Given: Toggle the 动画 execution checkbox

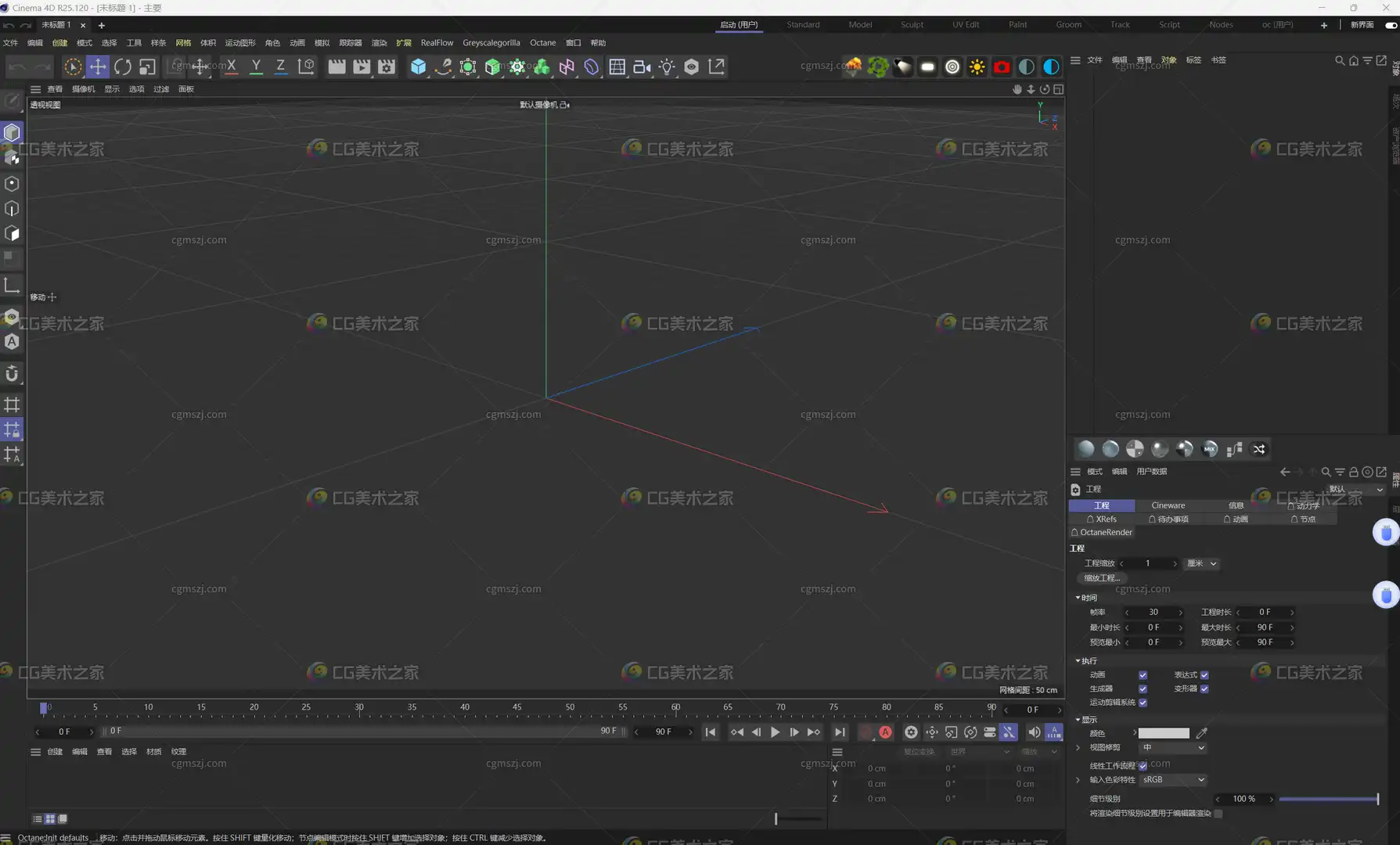Looking at the screenshot, I should [1143, 675].
